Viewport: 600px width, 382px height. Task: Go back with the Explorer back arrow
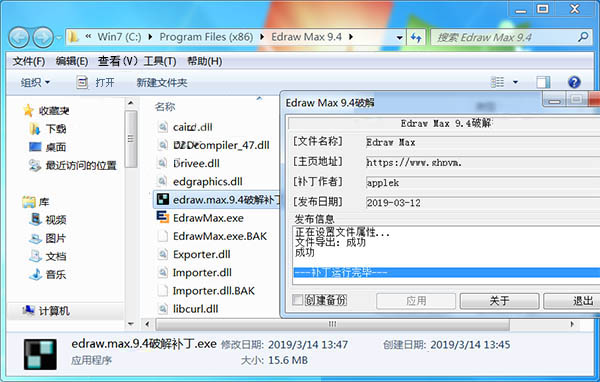point(19,37)
